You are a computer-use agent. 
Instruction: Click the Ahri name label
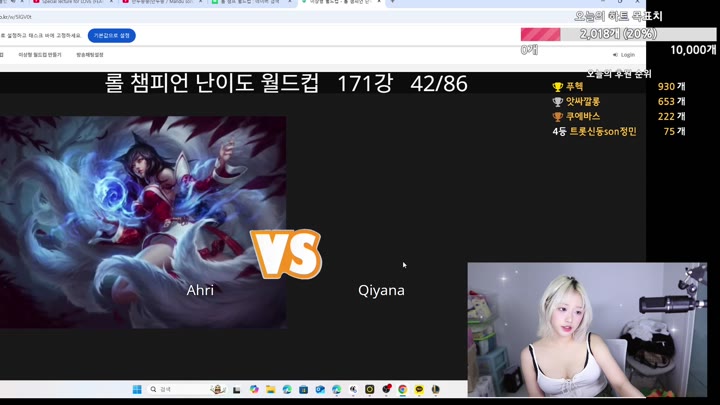click(x=200, y=290)
